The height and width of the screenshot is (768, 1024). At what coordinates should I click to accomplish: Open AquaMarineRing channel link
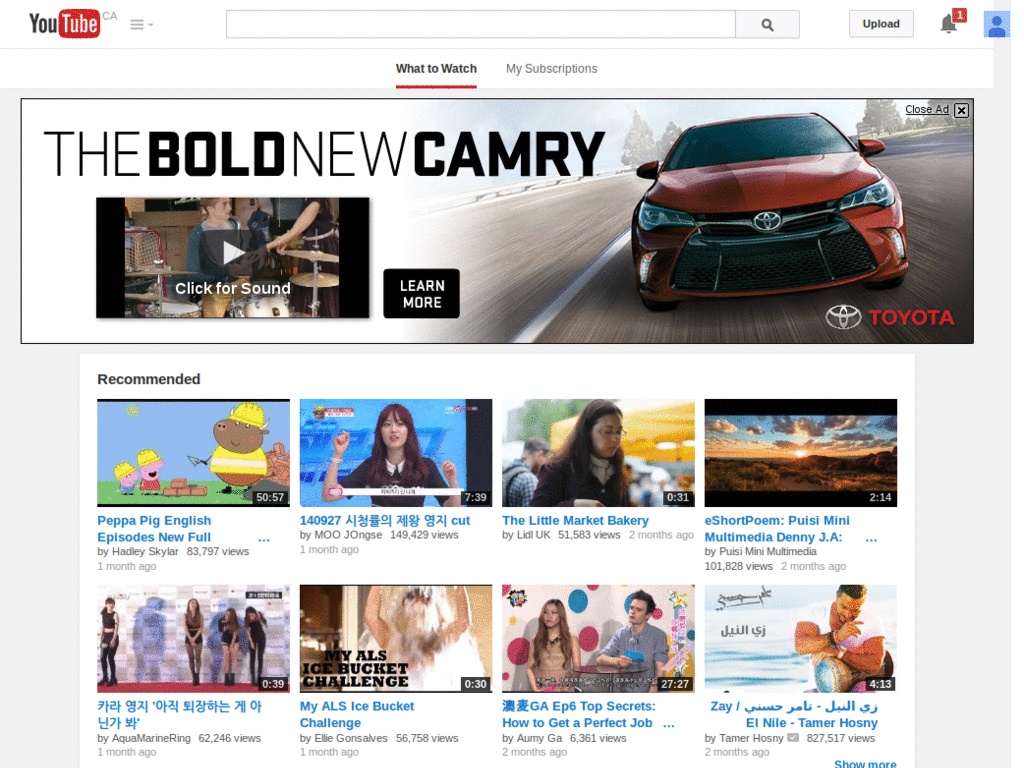[152, 738]
